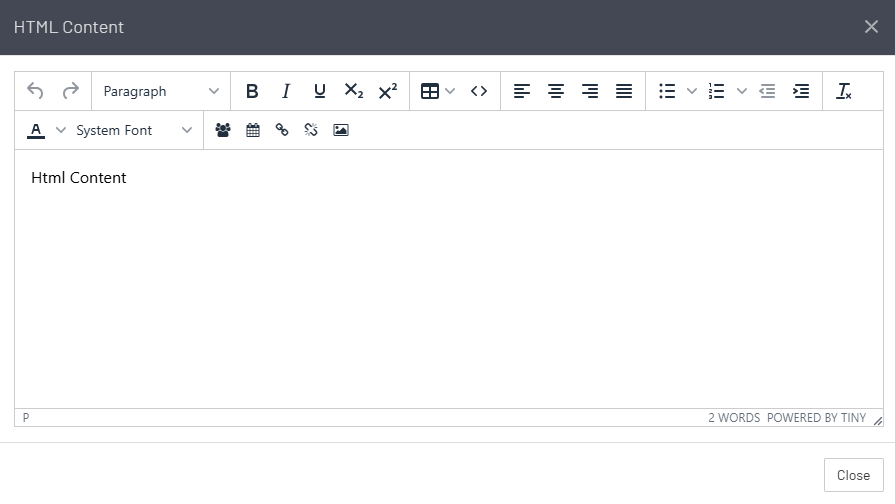Click the Undo arrow icon

click(x=35, y=91)
